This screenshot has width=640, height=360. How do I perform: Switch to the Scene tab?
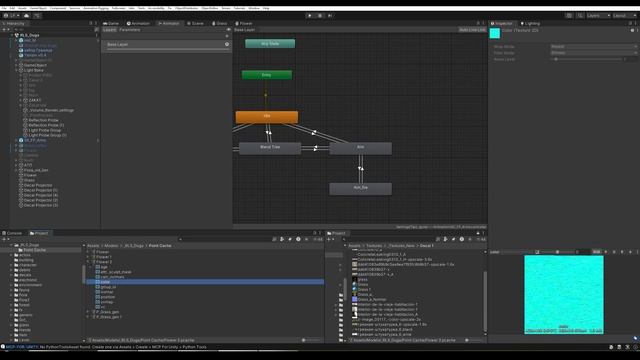[x=196, y=23]
